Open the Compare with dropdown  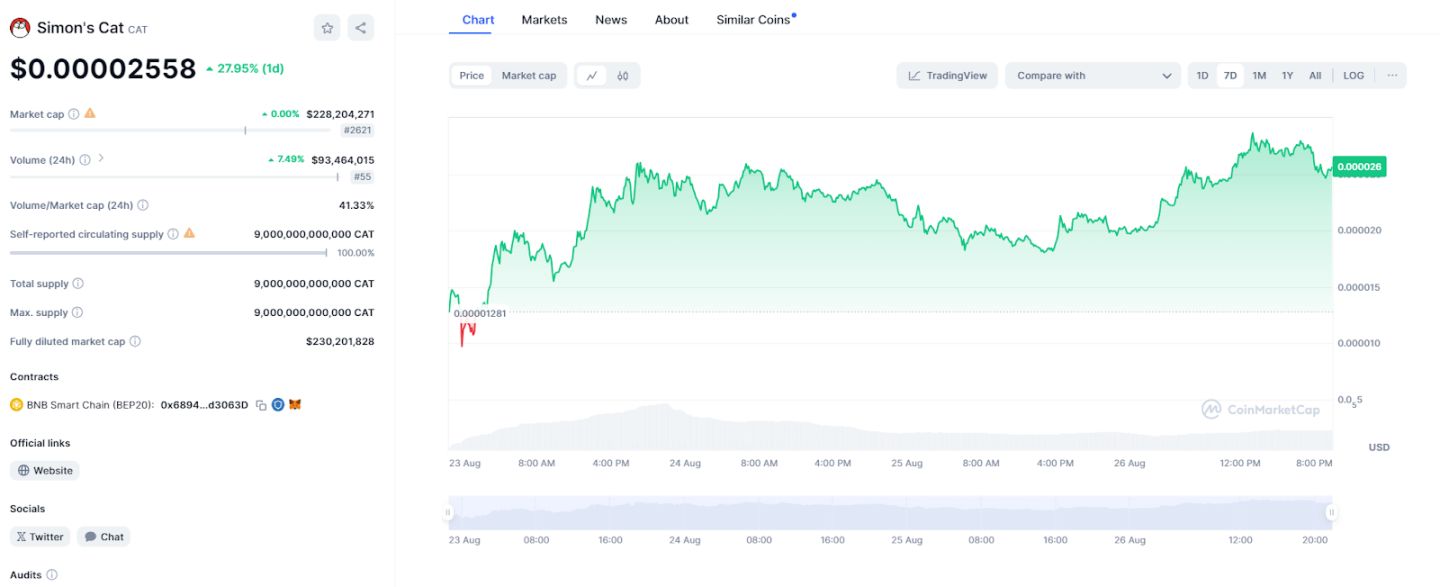[1093, 76]
